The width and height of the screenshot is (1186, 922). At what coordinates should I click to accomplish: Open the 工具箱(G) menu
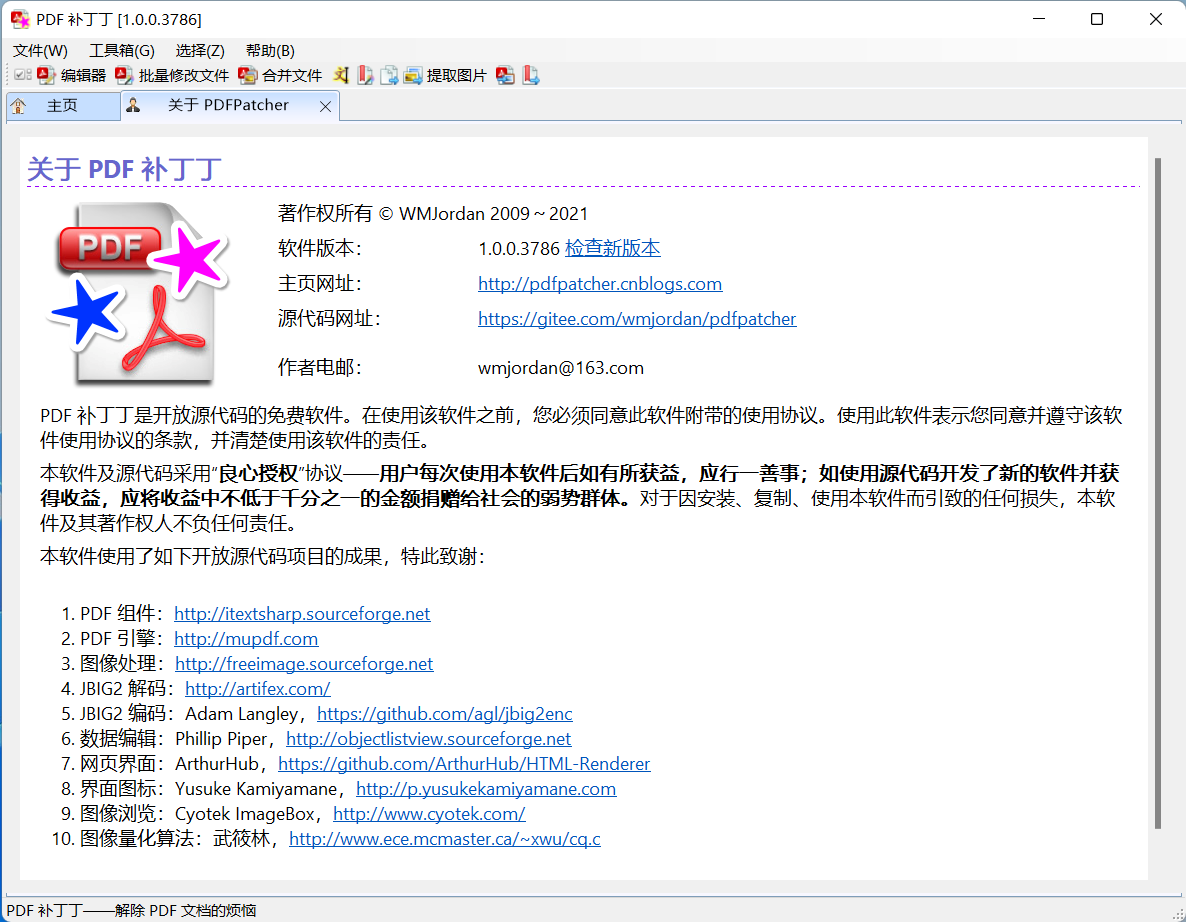coord(120,50)
